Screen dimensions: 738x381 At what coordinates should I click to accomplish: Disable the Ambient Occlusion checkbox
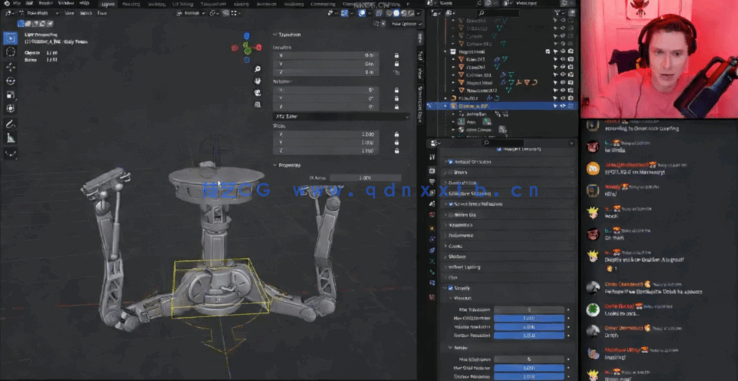(x=450, y=162)
